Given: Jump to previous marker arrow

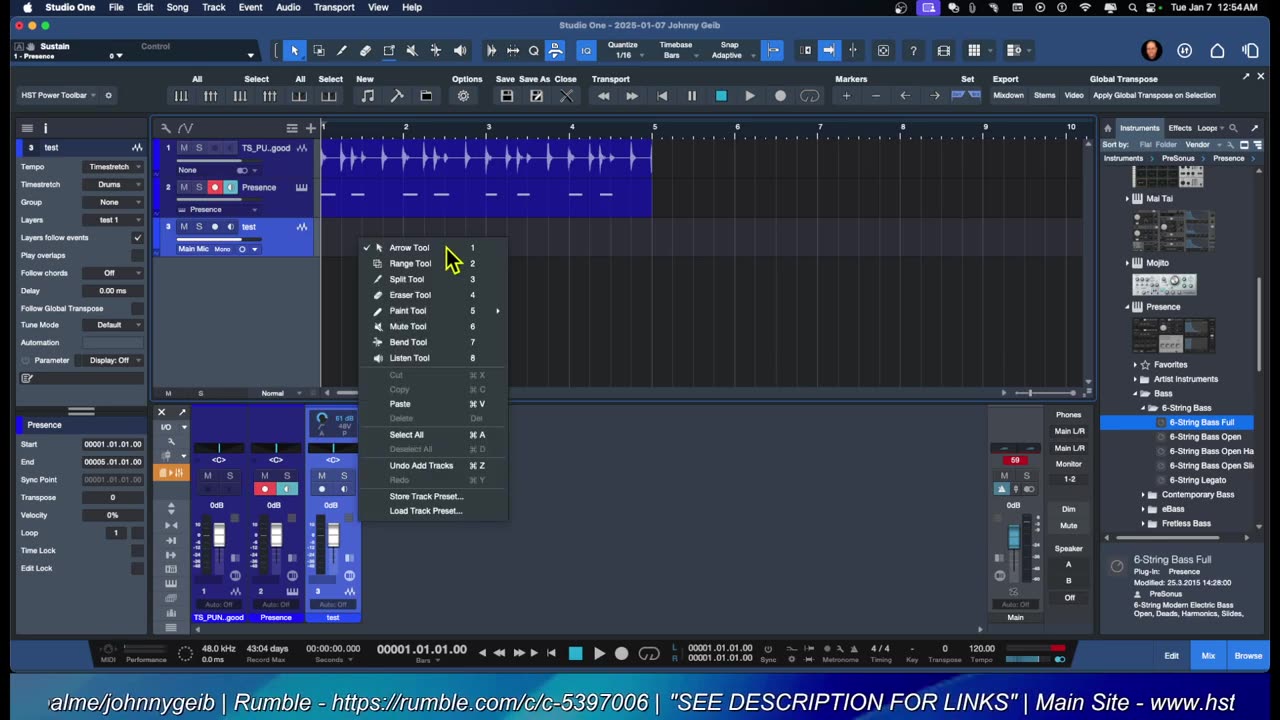Looking at the screenshot, I should (x=905, y=96).
